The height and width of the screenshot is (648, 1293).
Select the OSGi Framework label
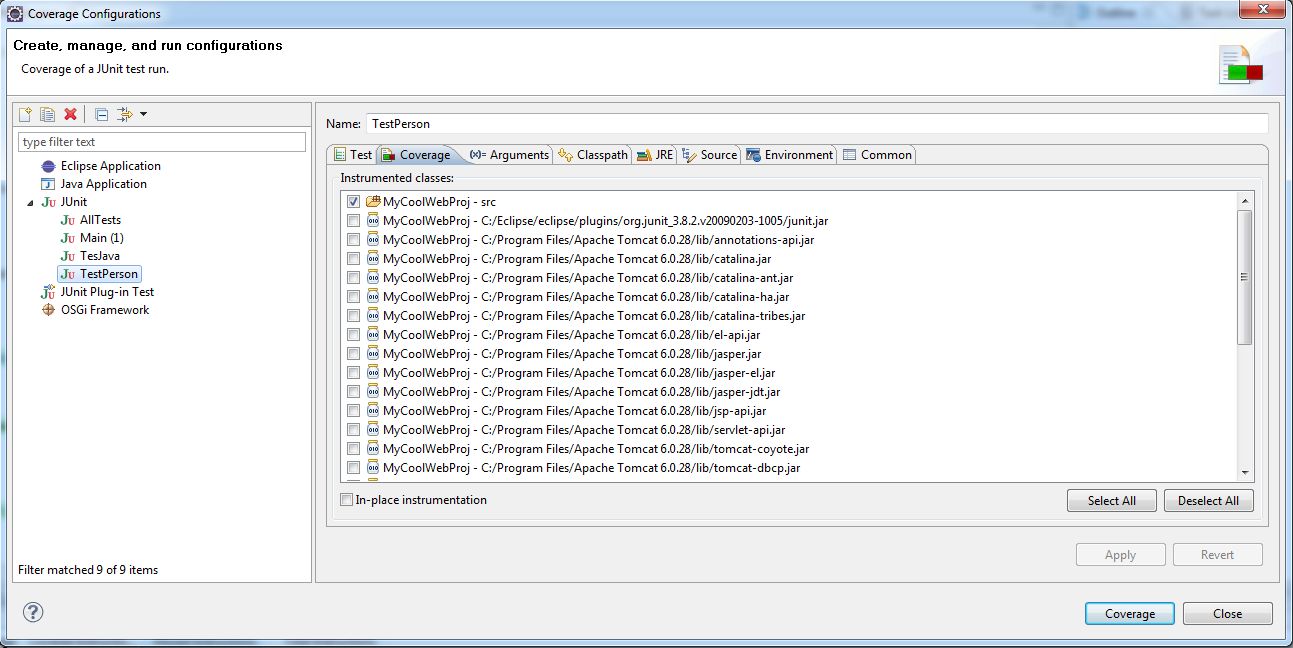click(x=105, y=310)
